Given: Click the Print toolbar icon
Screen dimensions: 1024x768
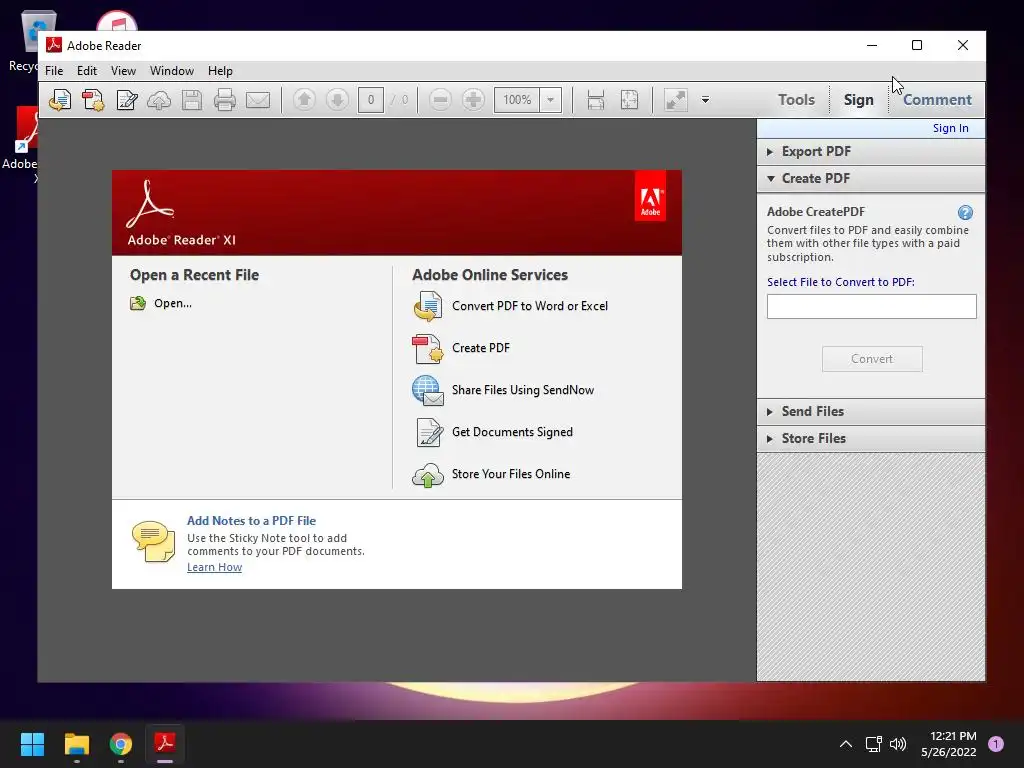Looking at the screenshot, I should pyautogui.click(x=225, y=100).
